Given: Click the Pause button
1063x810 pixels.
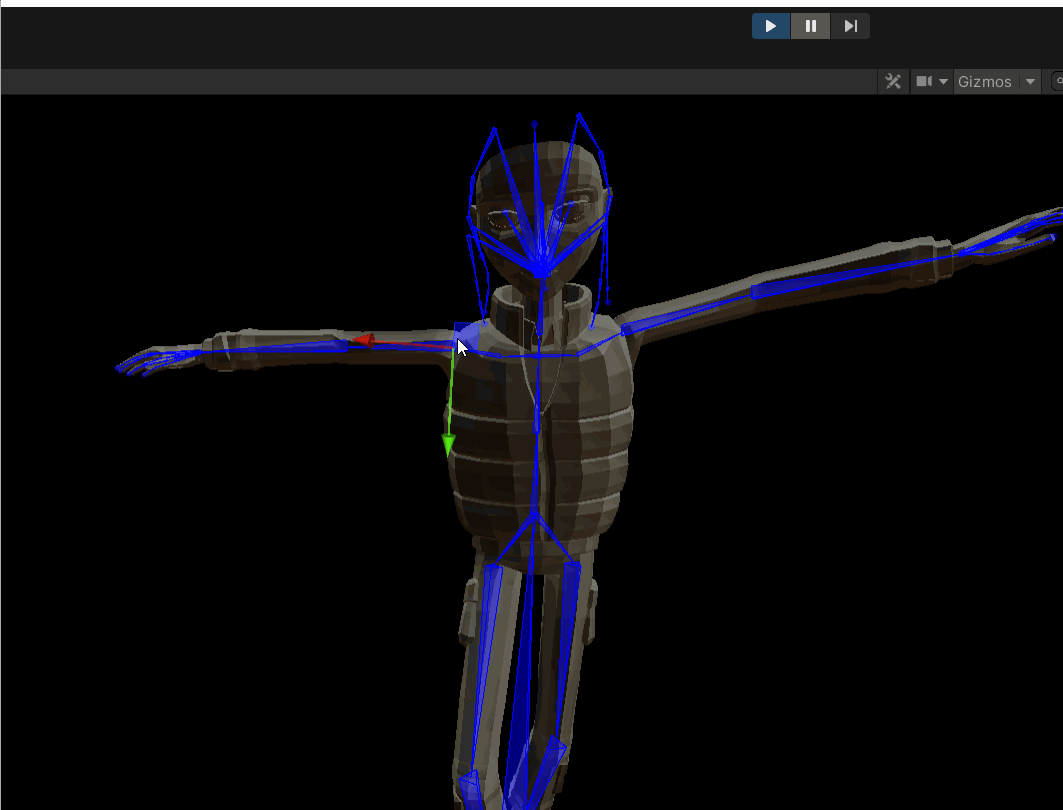Looking at the screenshot, I should click(x=810, y=25).
